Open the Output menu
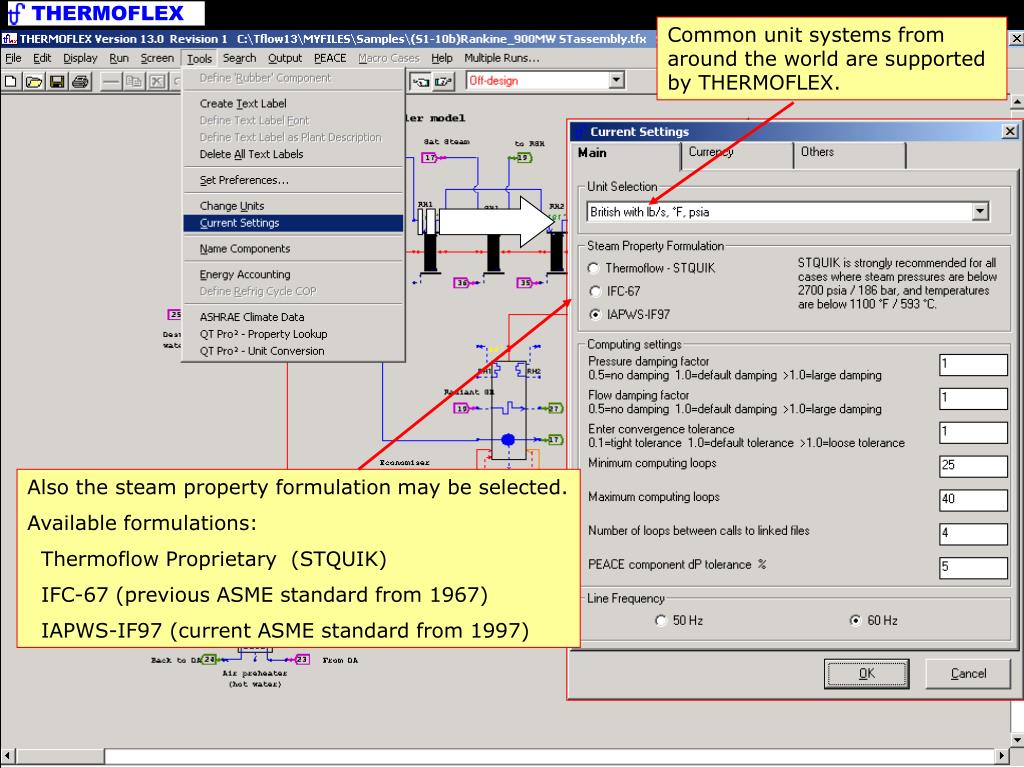The height and width of the screenshot is (768, 1024). point(285,58)
